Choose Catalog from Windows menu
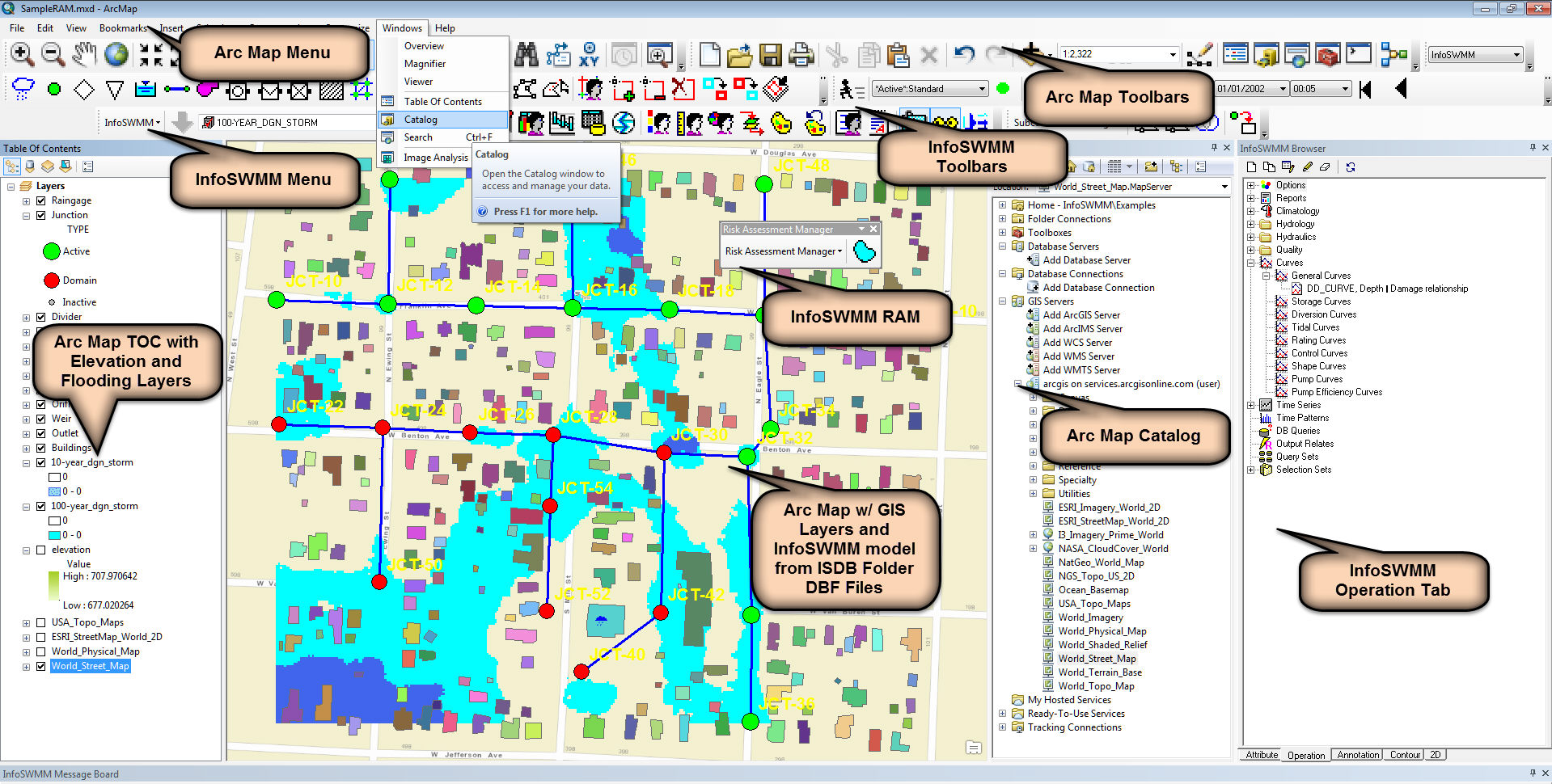 click(x=443, y=120)
